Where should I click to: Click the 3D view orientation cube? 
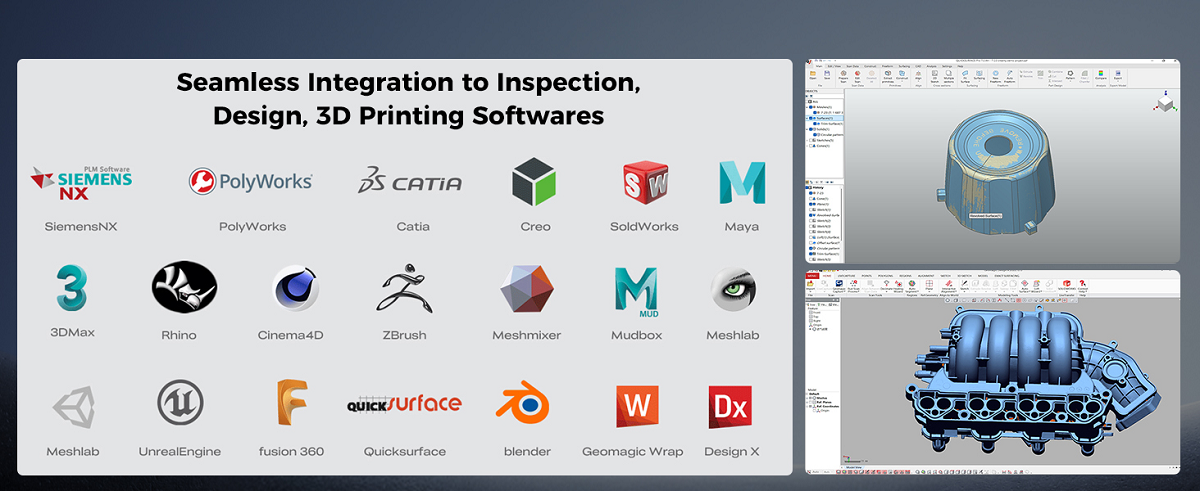1163,104
